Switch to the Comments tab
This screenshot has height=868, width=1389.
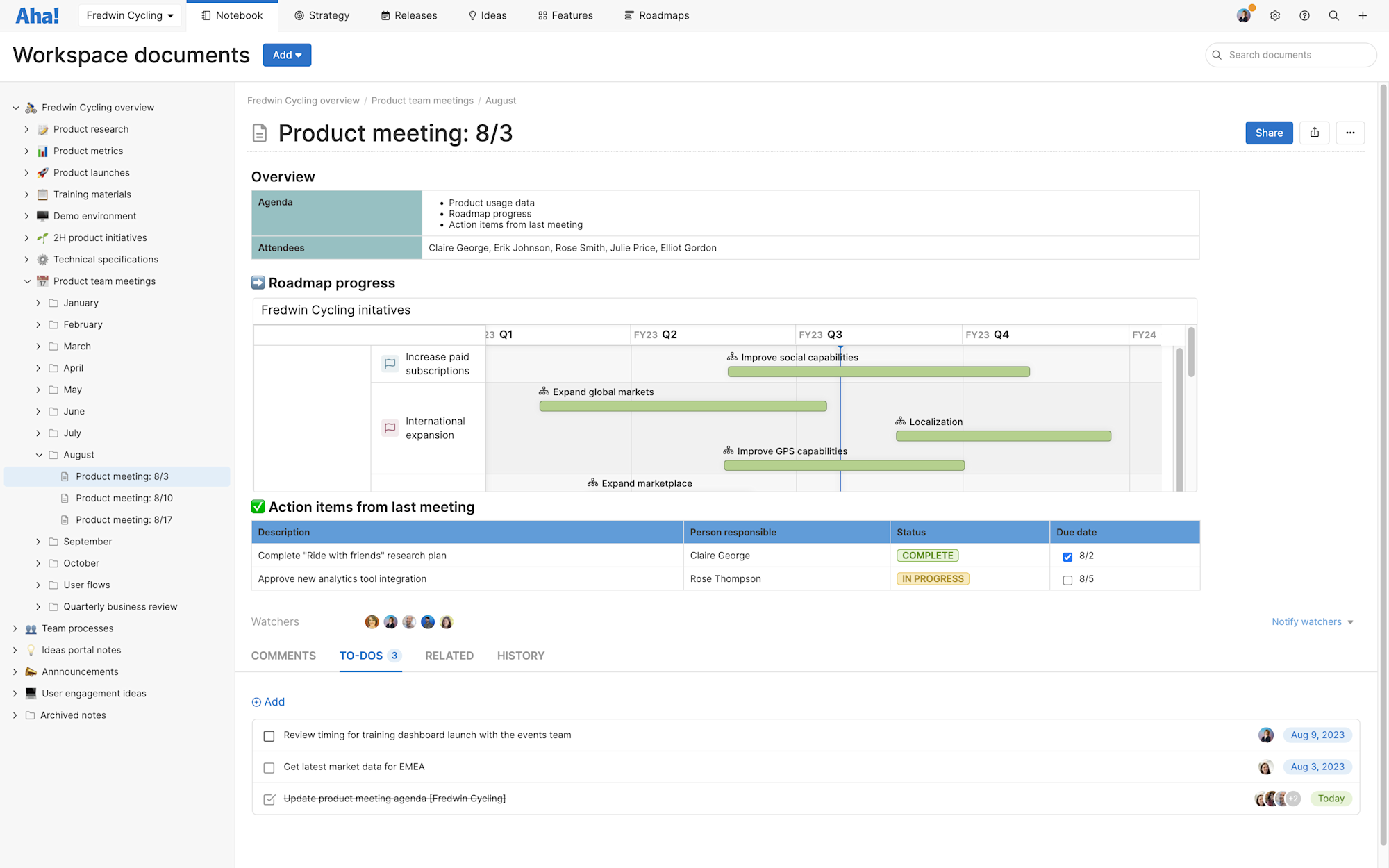click(x=283, y=656)
